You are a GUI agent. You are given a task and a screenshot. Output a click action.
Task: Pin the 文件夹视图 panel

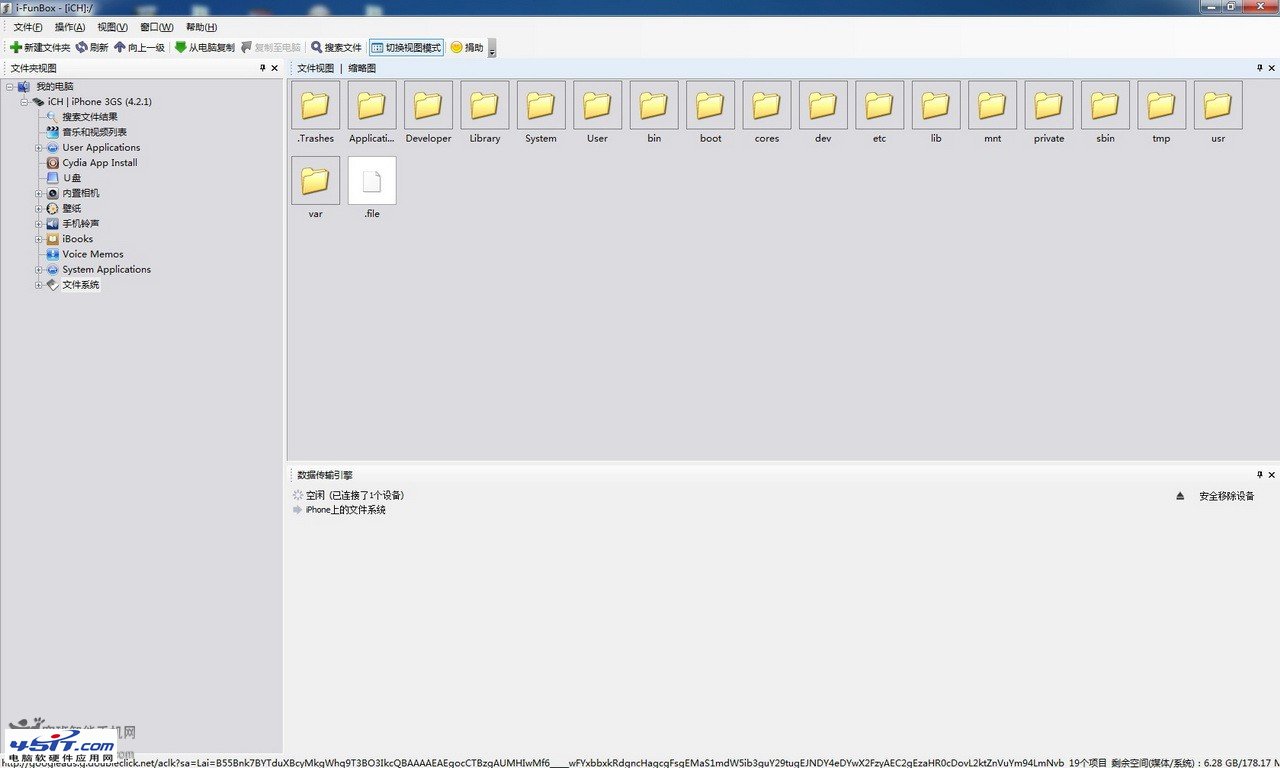[263, 68]
